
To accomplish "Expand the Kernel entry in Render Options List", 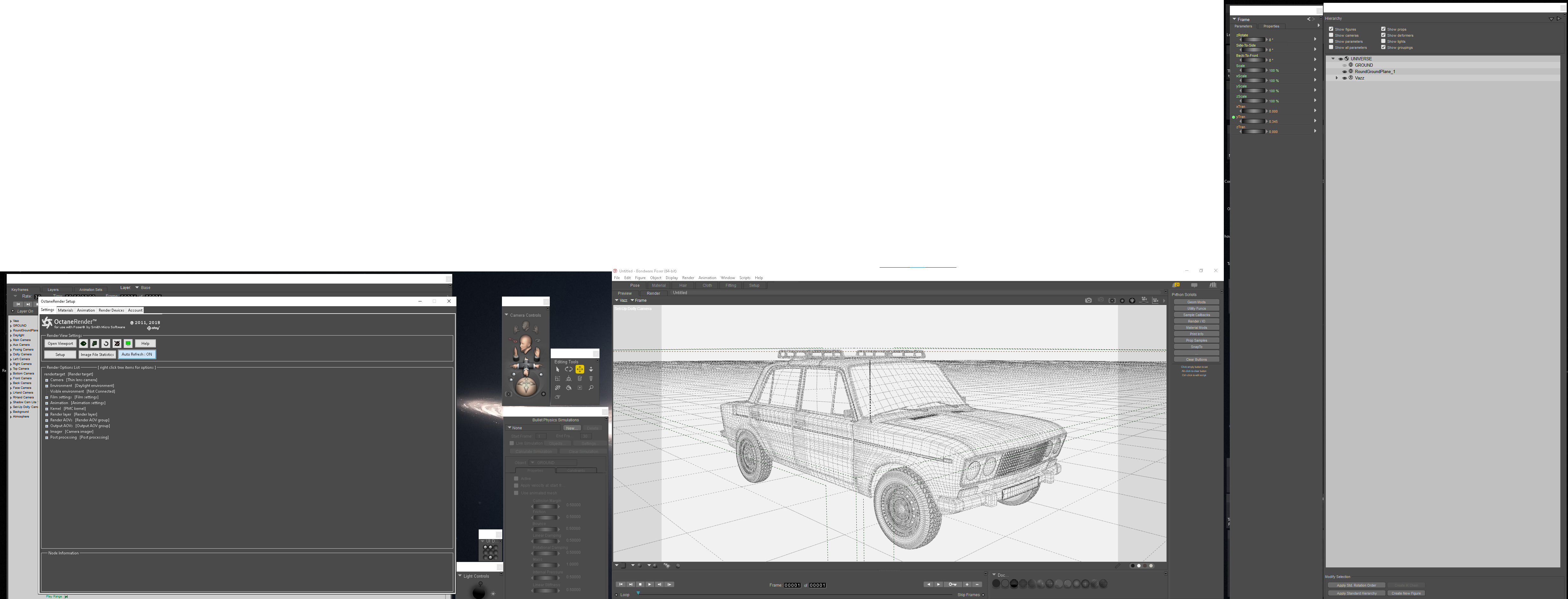I will pyautogui.click(x=47, y=409).
